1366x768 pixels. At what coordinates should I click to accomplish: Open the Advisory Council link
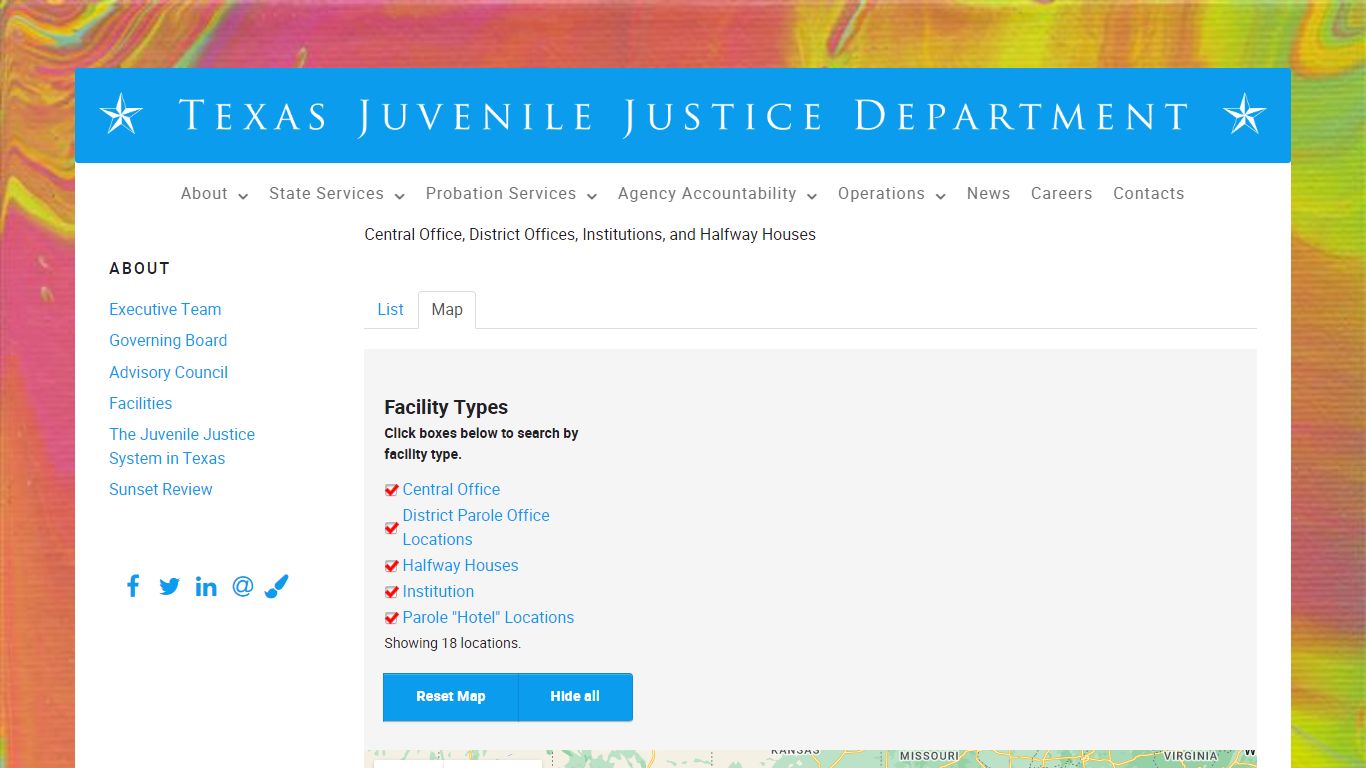click(168, 372)
